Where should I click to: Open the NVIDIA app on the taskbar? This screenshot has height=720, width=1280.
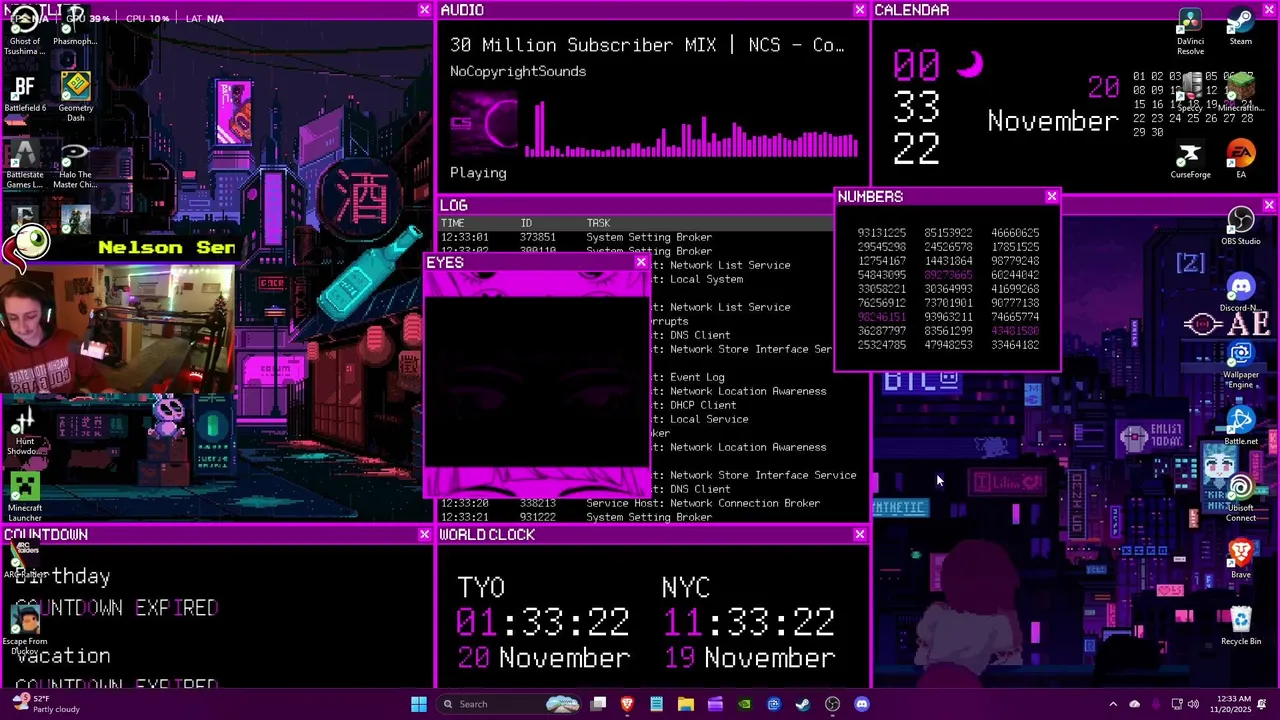(x=744, y=704)
